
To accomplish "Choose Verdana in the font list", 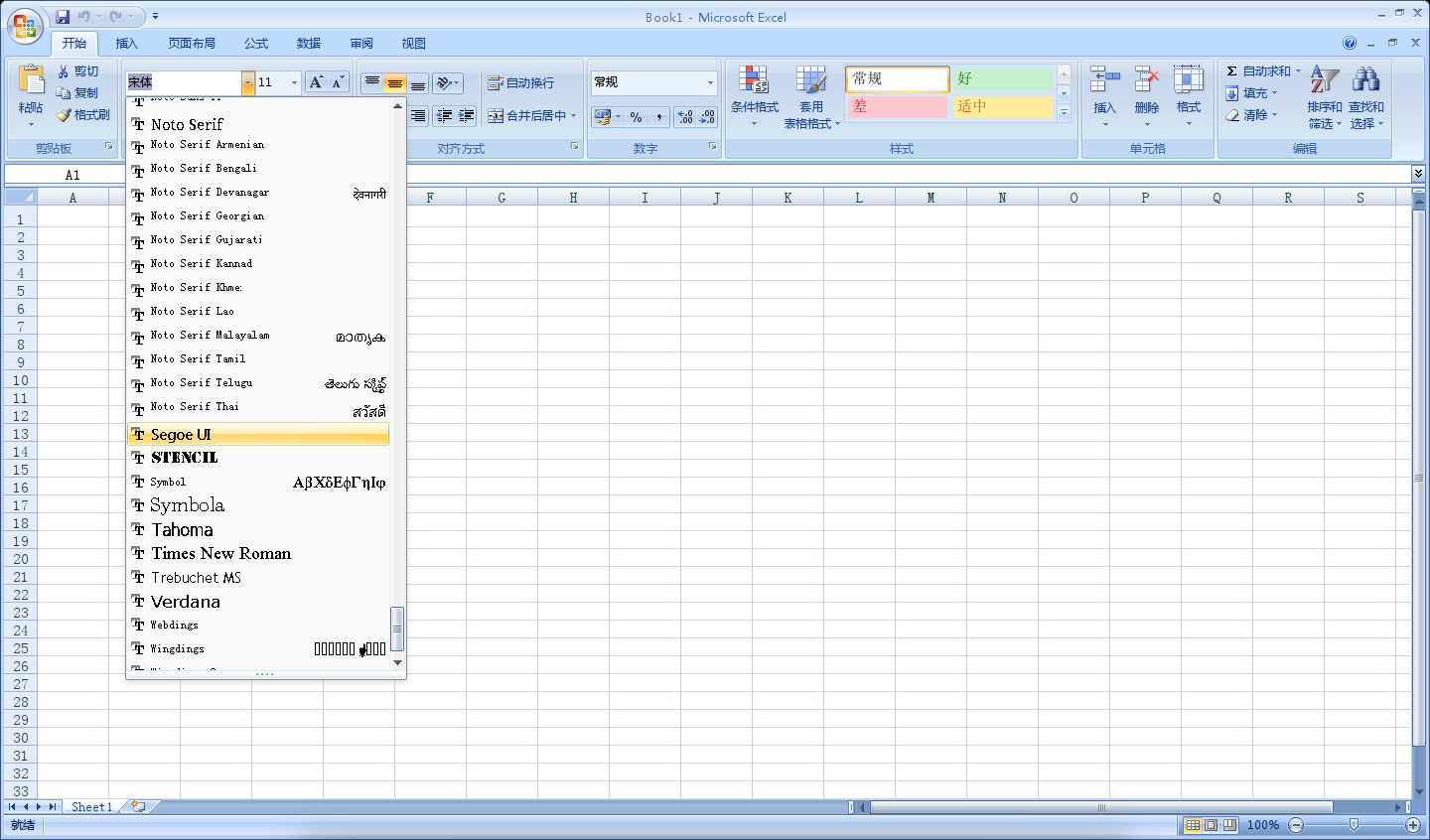I will pyautogui.click(x=258, y=602).
